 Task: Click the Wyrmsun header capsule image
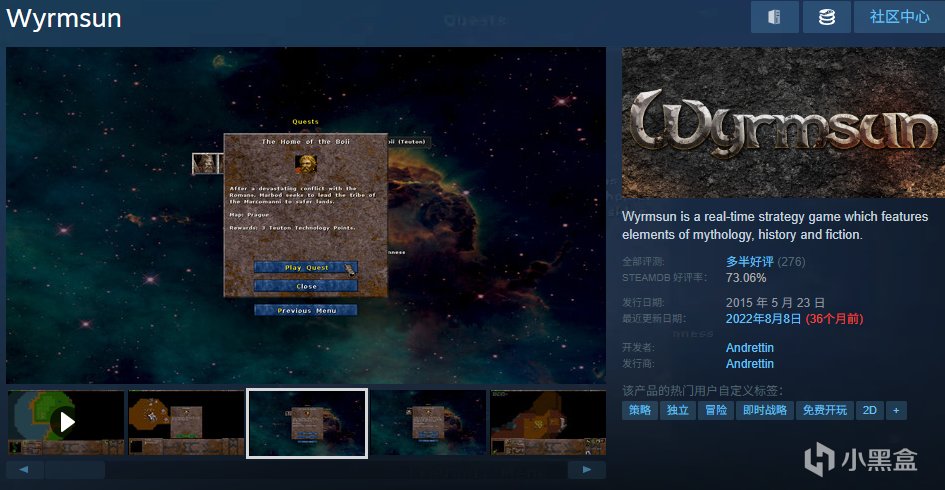[783, 123]
